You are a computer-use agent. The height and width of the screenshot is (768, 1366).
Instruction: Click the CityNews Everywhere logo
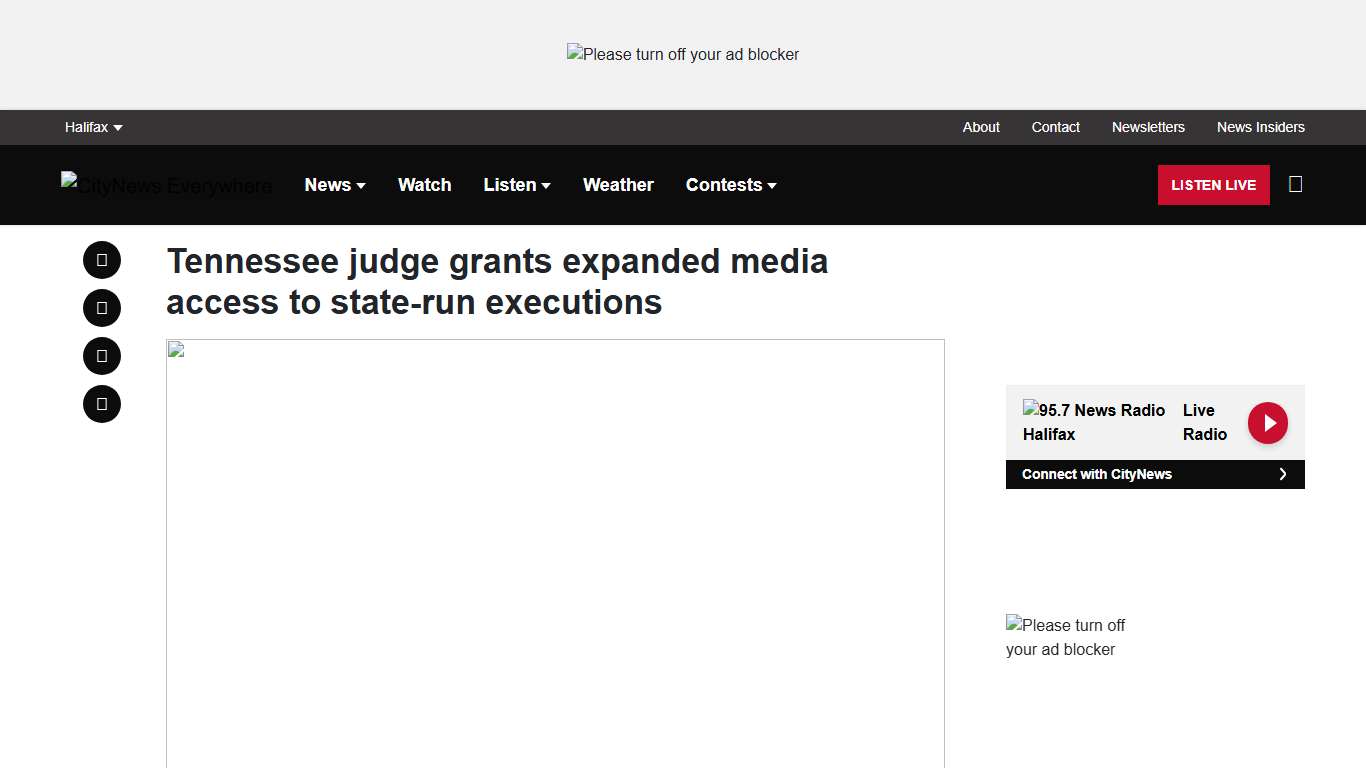tap(166, 185)
